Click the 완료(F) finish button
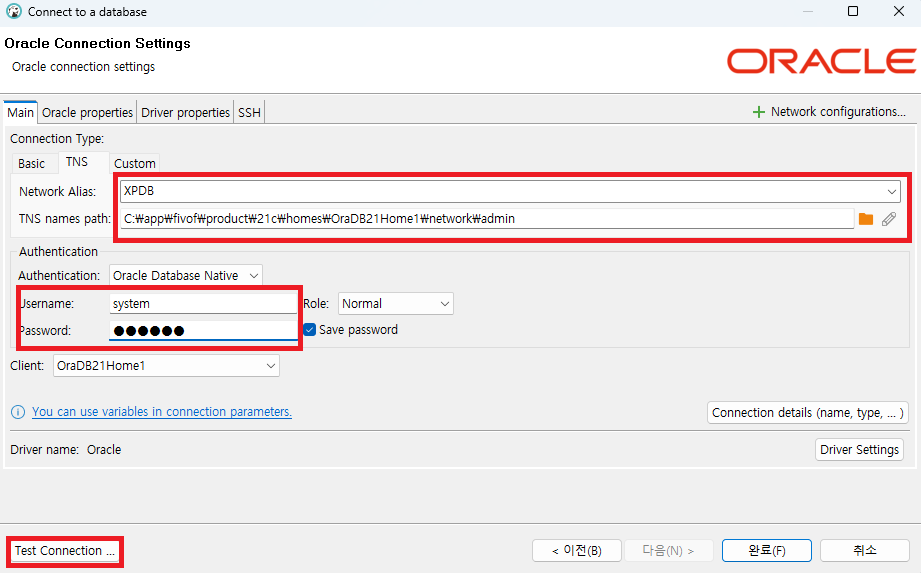This screenshot has width=921, height=573. coord(767,551)
